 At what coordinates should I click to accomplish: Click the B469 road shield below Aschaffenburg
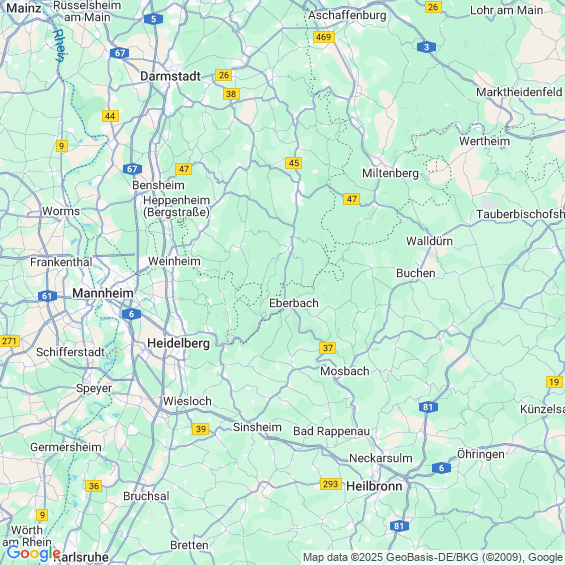324,37
